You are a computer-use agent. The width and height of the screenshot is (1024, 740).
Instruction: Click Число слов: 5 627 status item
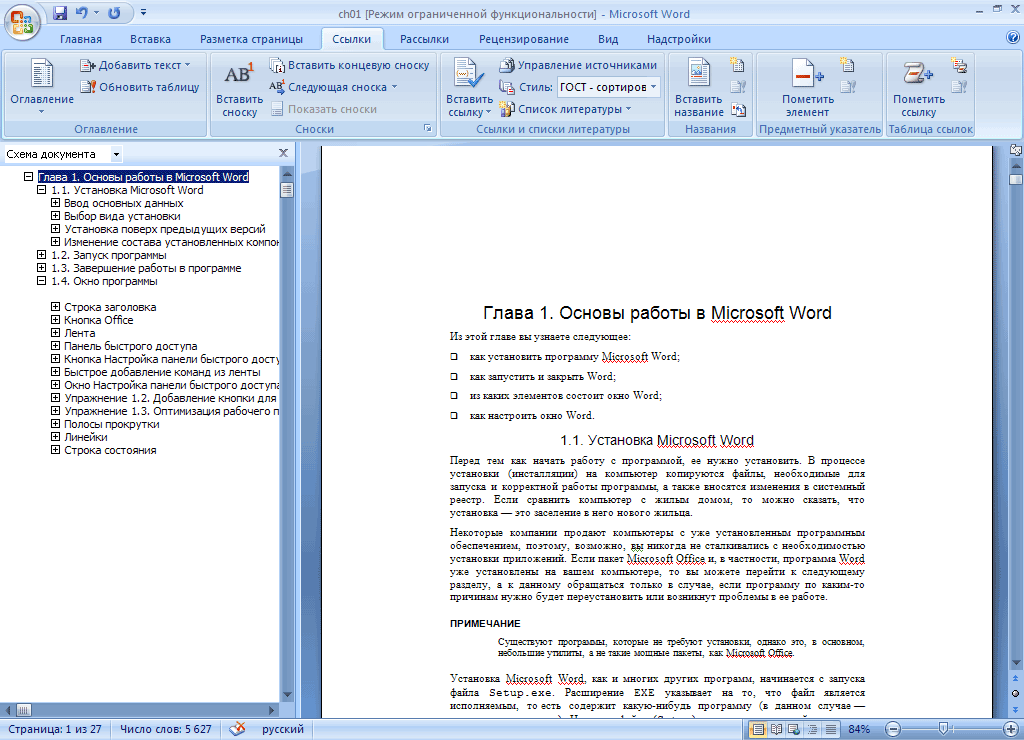click(166, 730)
